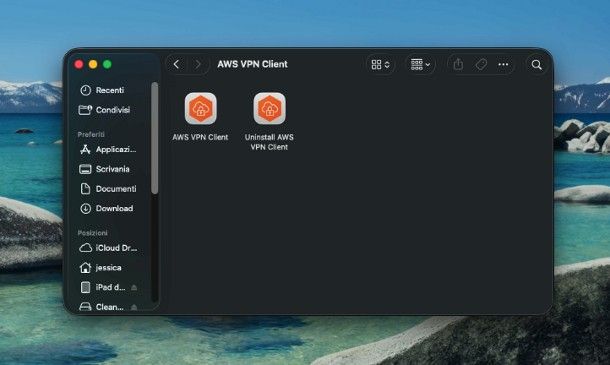The width and height of the screenshot is (610, 365).
Task: Click the AWS VPN Client file label
Action: tap(200, 137)
